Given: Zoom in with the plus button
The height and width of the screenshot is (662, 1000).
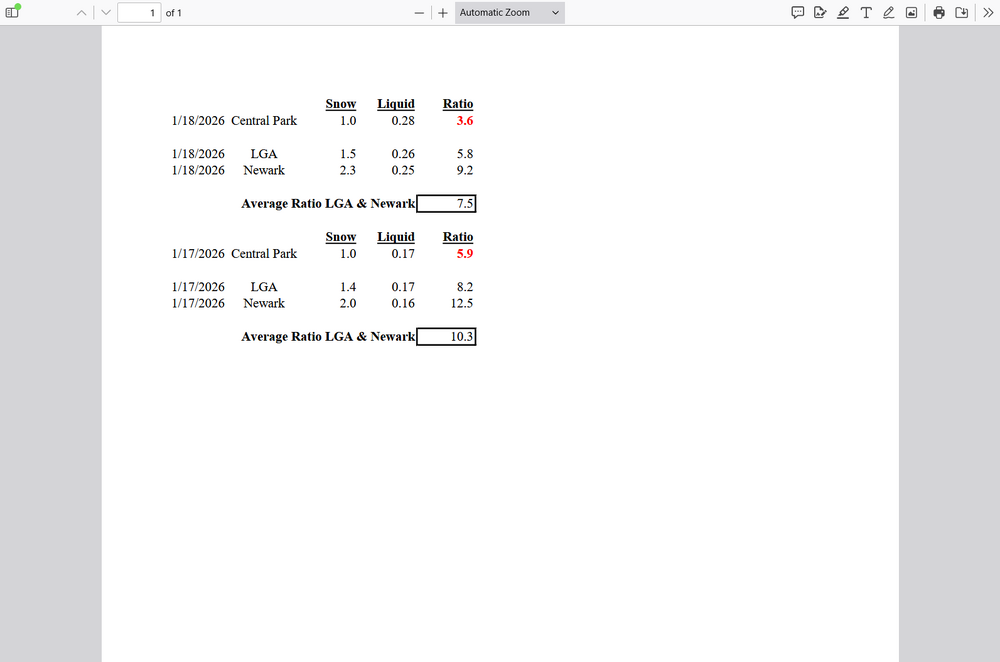Looking at the screenshot, I should 442,13.
